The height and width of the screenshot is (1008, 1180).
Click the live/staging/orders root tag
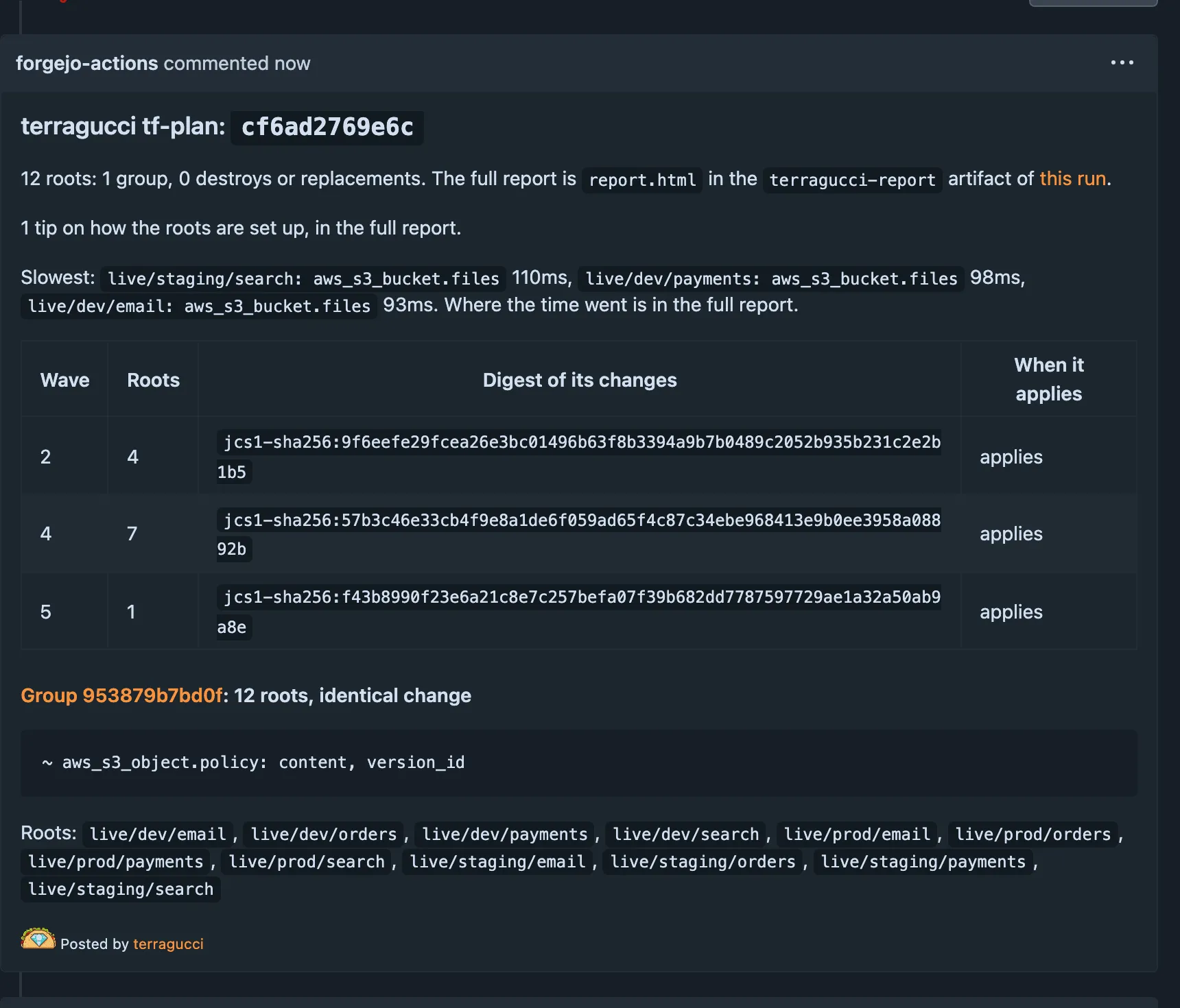703,862
